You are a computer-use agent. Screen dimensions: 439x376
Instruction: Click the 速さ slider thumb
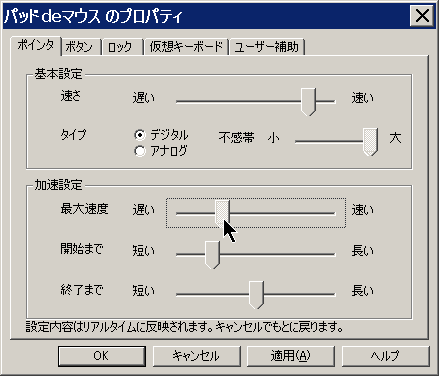point(308,102)
